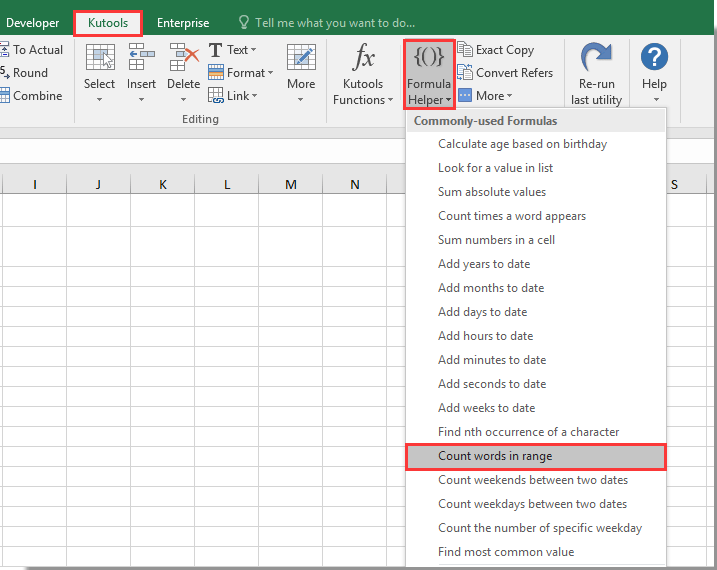Choose Count weekends between two dates

(x=536, y=480)
